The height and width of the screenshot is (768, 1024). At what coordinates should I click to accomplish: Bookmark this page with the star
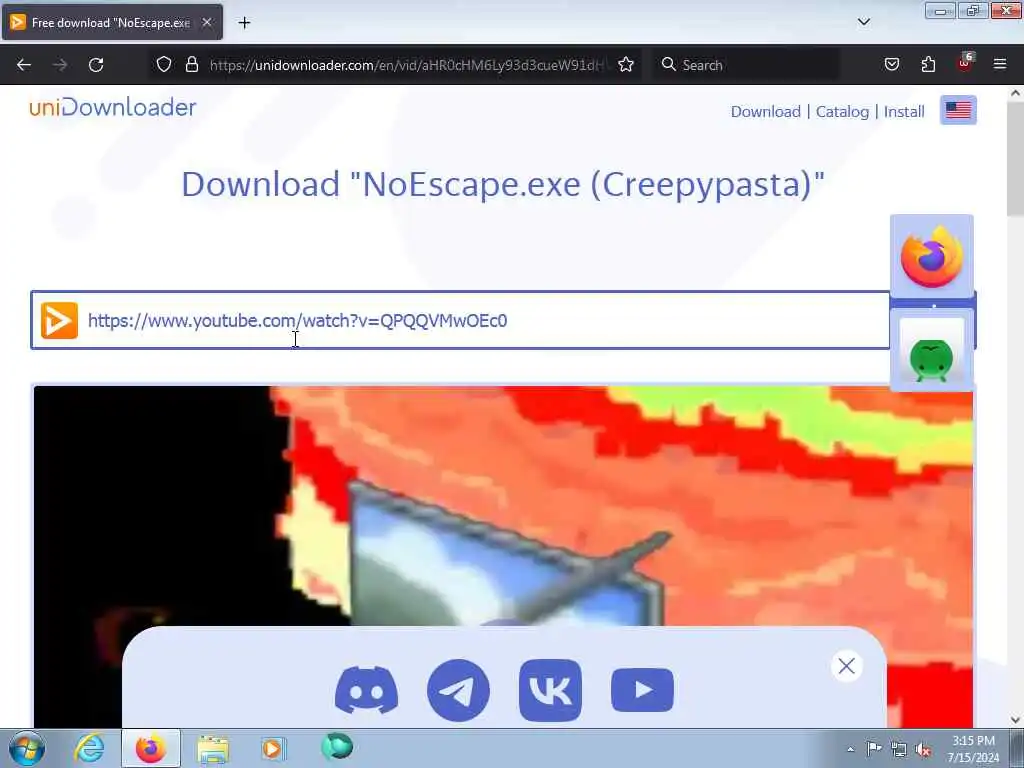click(x=626, y=64)
